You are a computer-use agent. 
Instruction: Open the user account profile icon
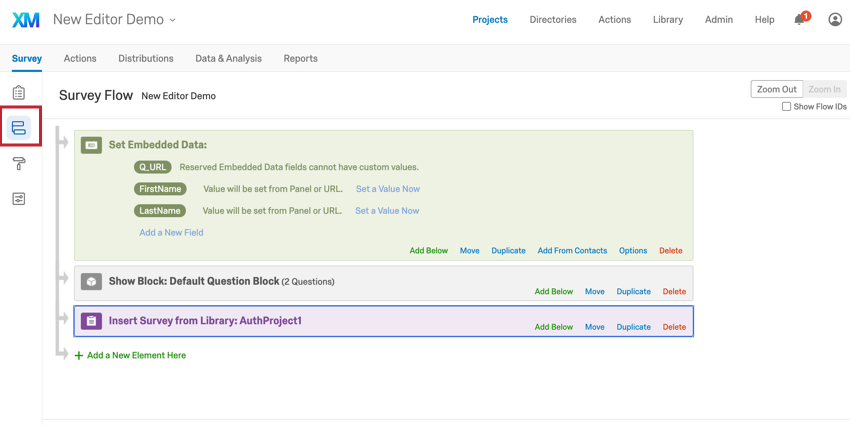click(x=835, y=20)
